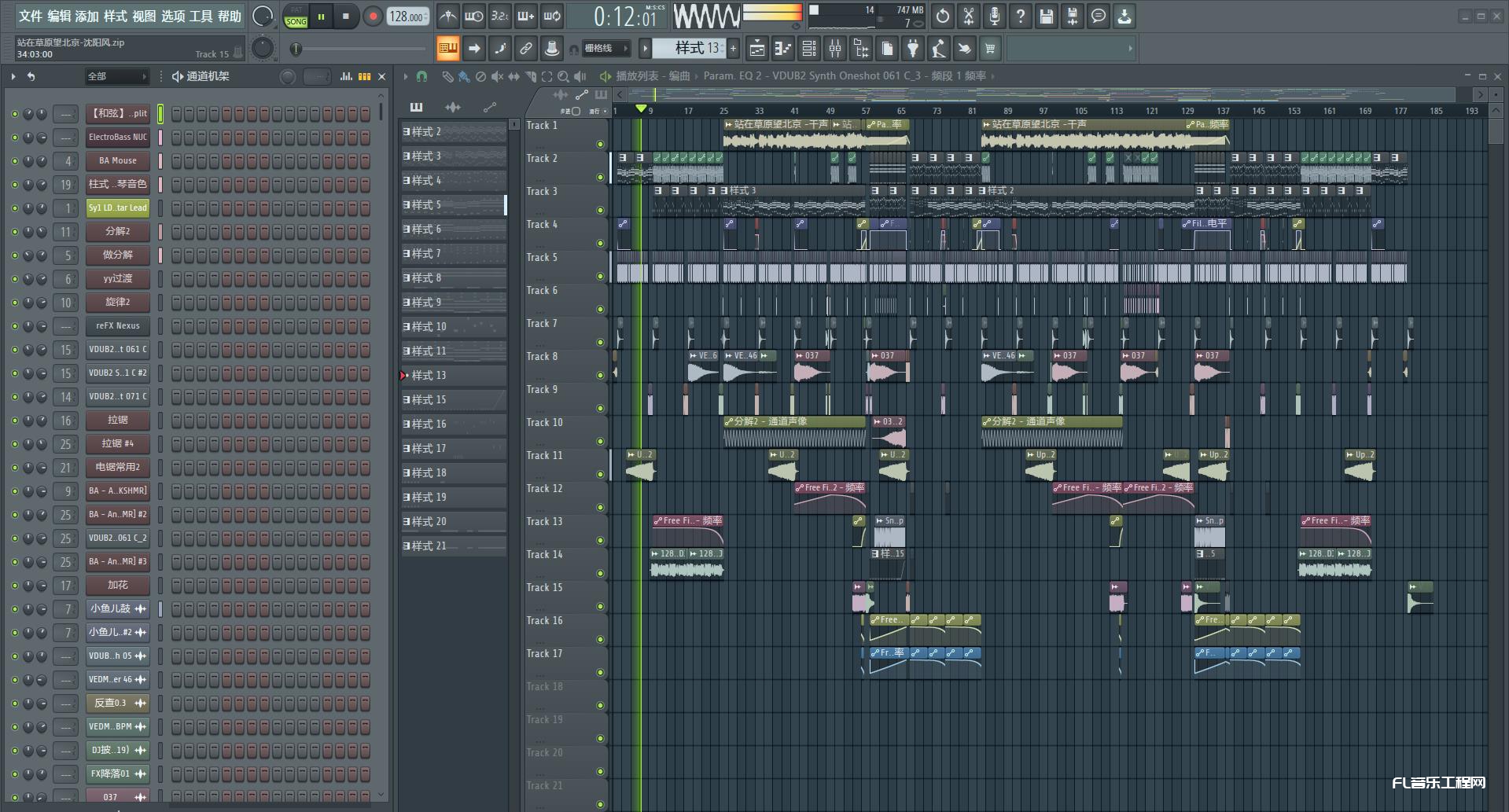This screenshot has height=812, width=1509.
Task: Mute Track 5 with its green dot
Action: tap(600, 276)
